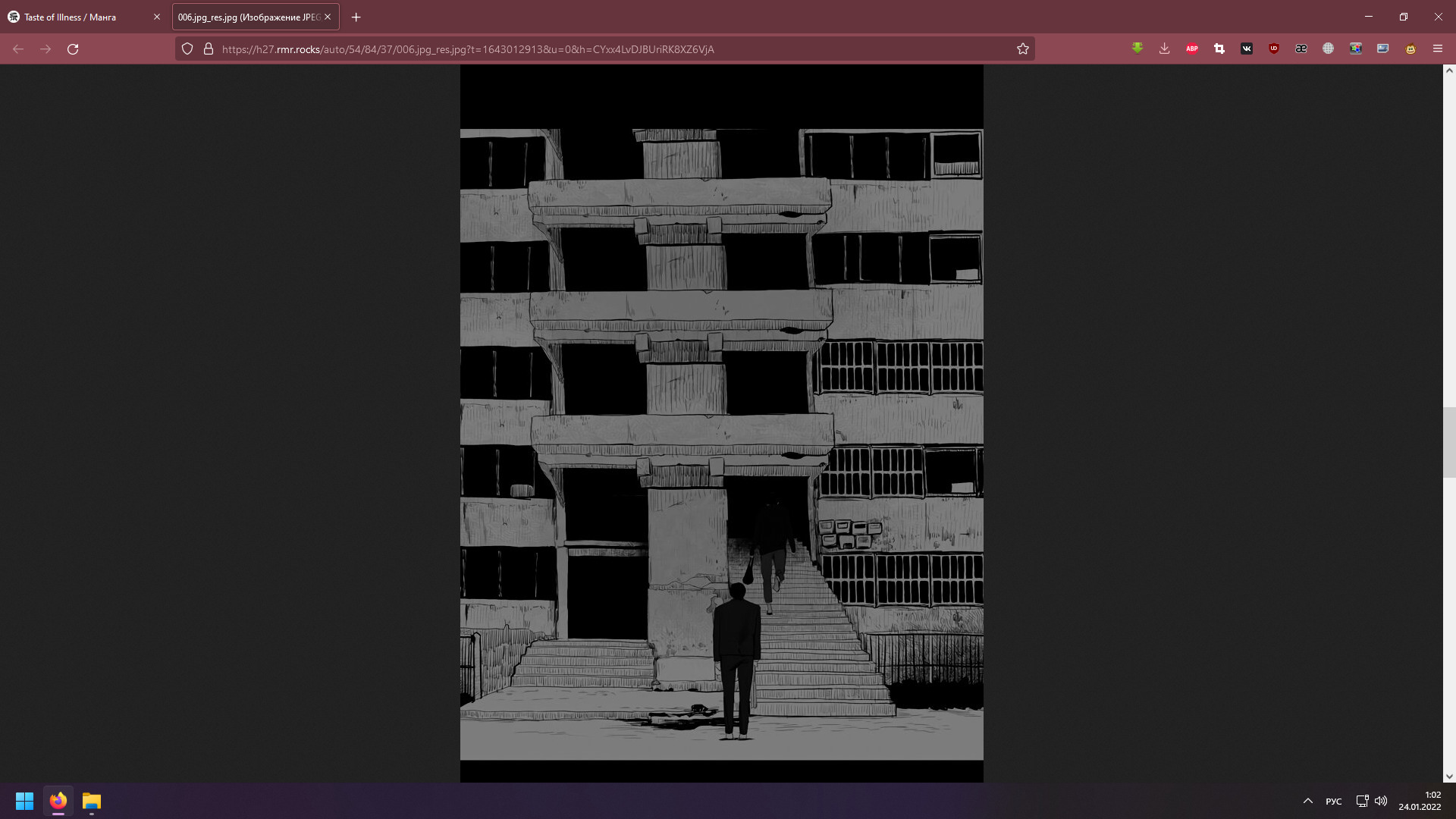Open the Firefox downloads panel
Viewport: 1456px width, 819px height.
(1164, 49)
